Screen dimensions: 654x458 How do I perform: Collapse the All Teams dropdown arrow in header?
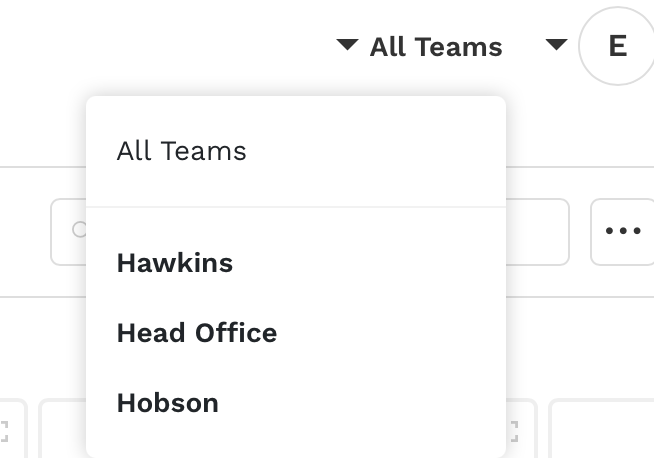click(347, 45)
